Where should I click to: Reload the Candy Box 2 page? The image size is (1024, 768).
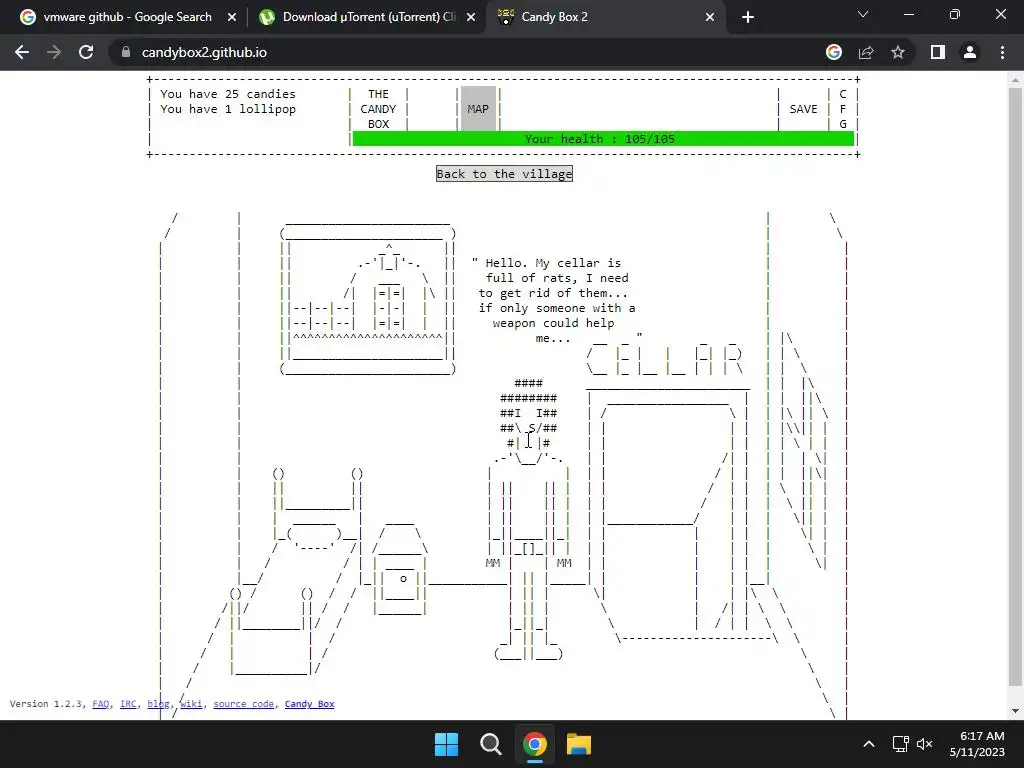(86, 52)
